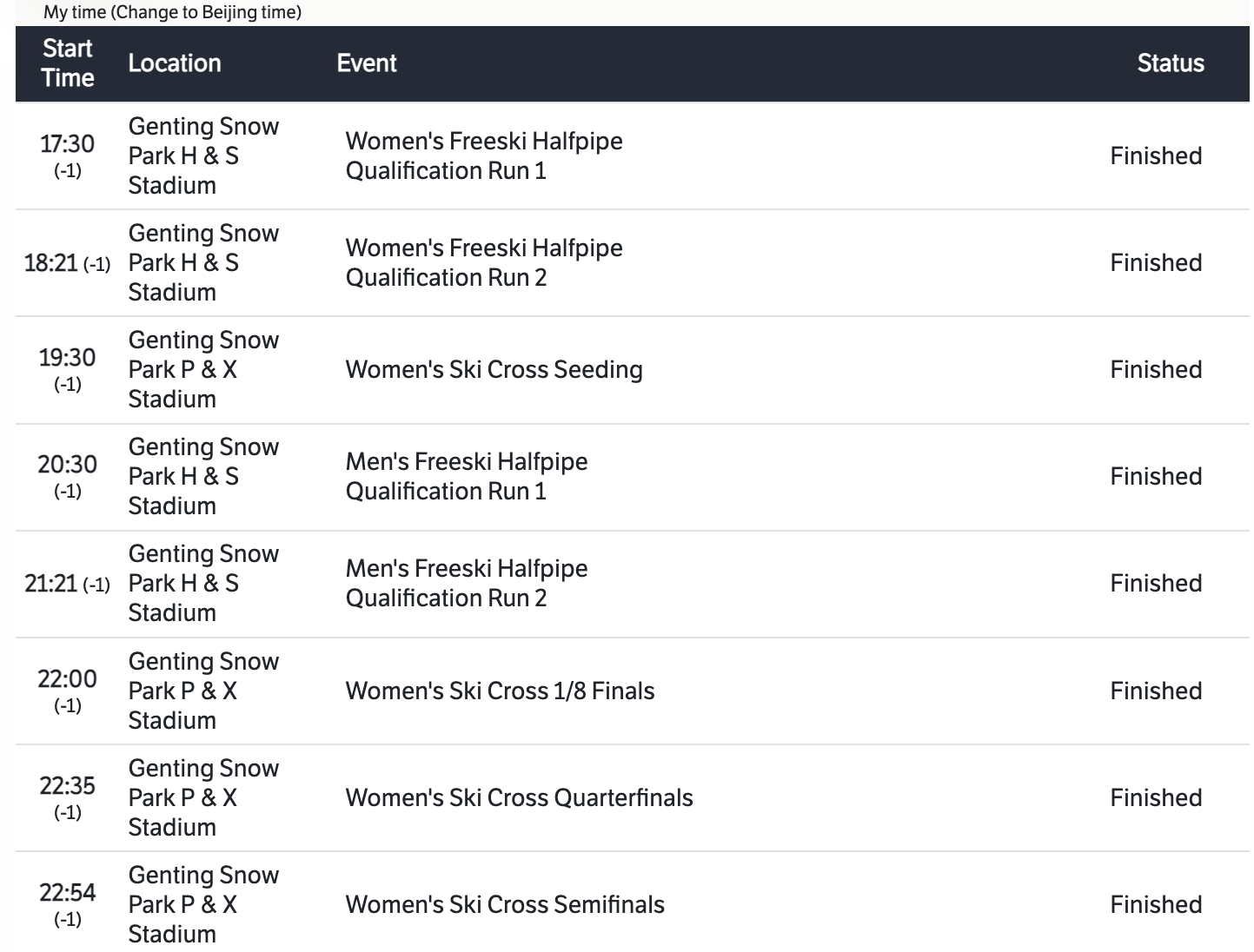Click Finished status for Ski Cross Semifinals

[x=1155, y=905]
